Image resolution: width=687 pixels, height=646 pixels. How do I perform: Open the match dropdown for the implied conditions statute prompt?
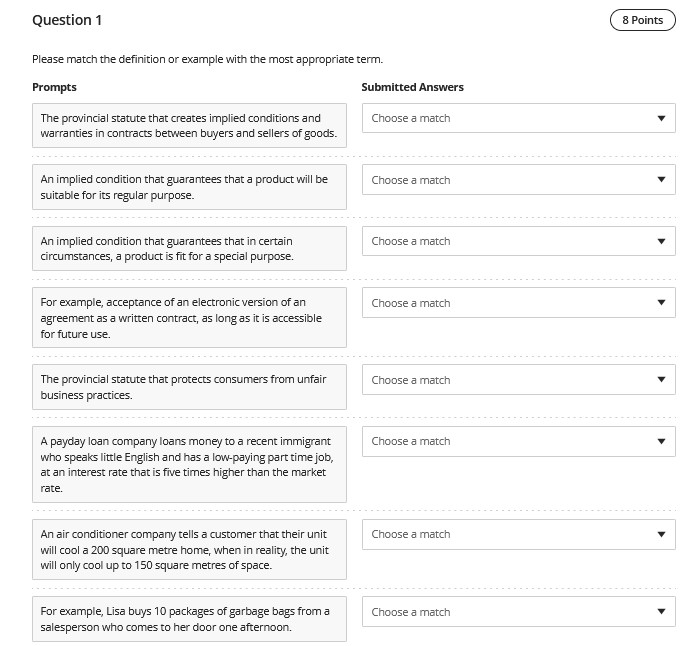518,118
